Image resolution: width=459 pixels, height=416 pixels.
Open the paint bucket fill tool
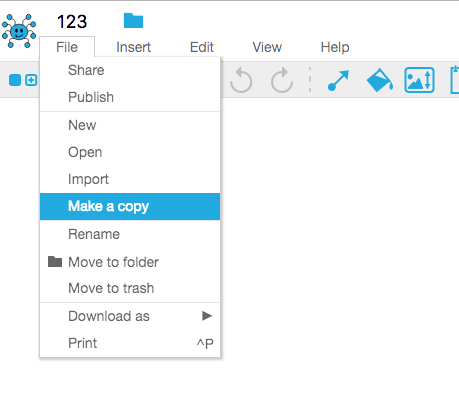pos(380,80)
